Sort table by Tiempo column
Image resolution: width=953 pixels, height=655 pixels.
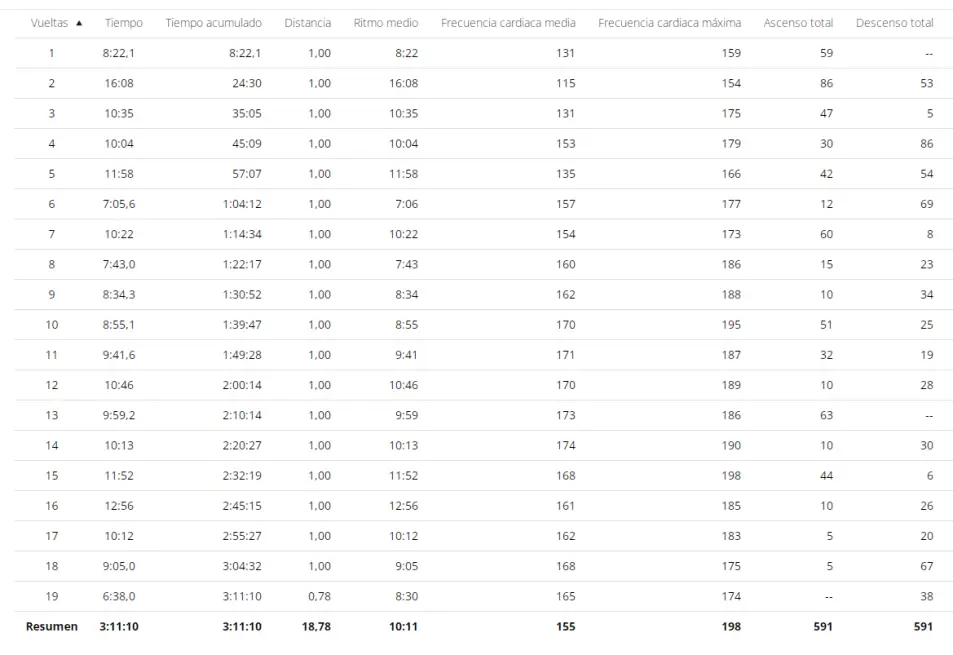[123, 23]
